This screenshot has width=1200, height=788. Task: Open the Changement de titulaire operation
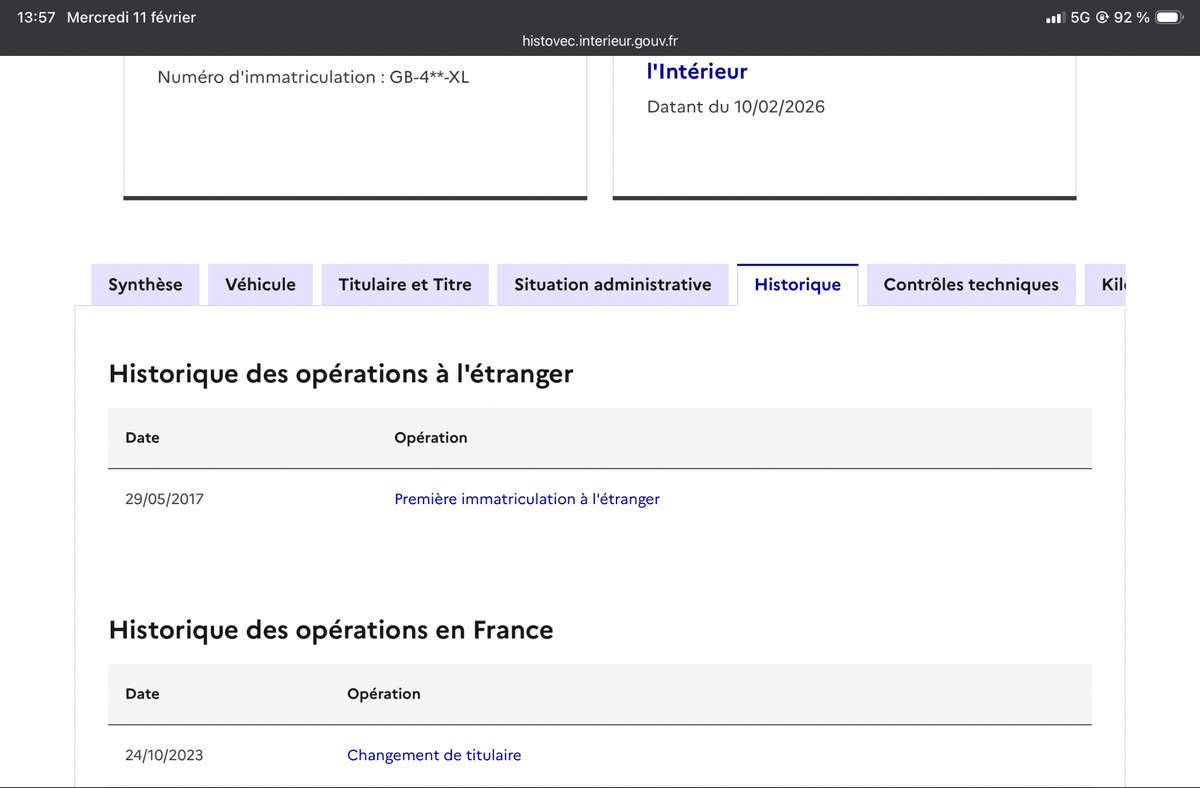coord(434,755)
